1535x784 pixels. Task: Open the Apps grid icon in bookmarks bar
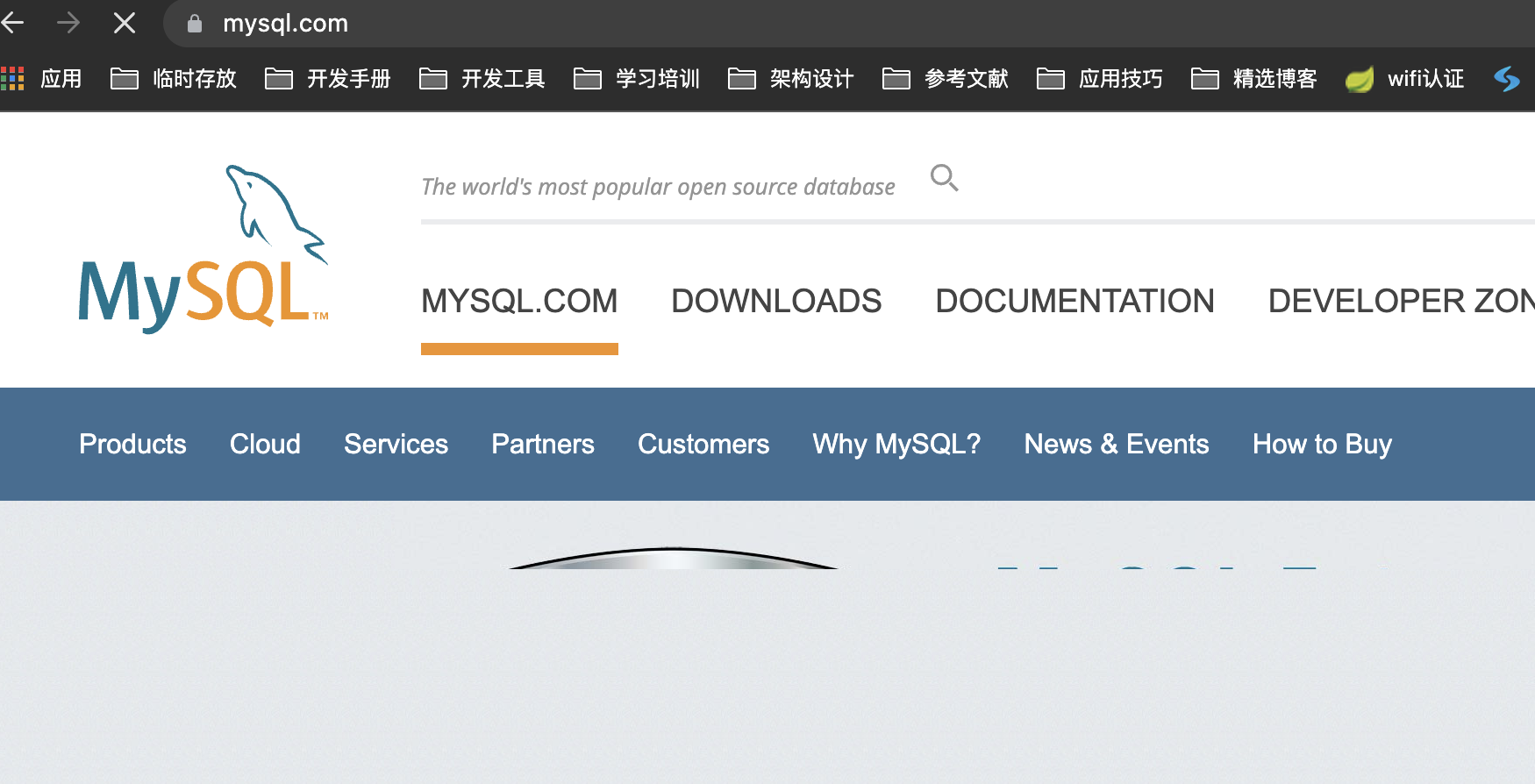coord(12,79)
